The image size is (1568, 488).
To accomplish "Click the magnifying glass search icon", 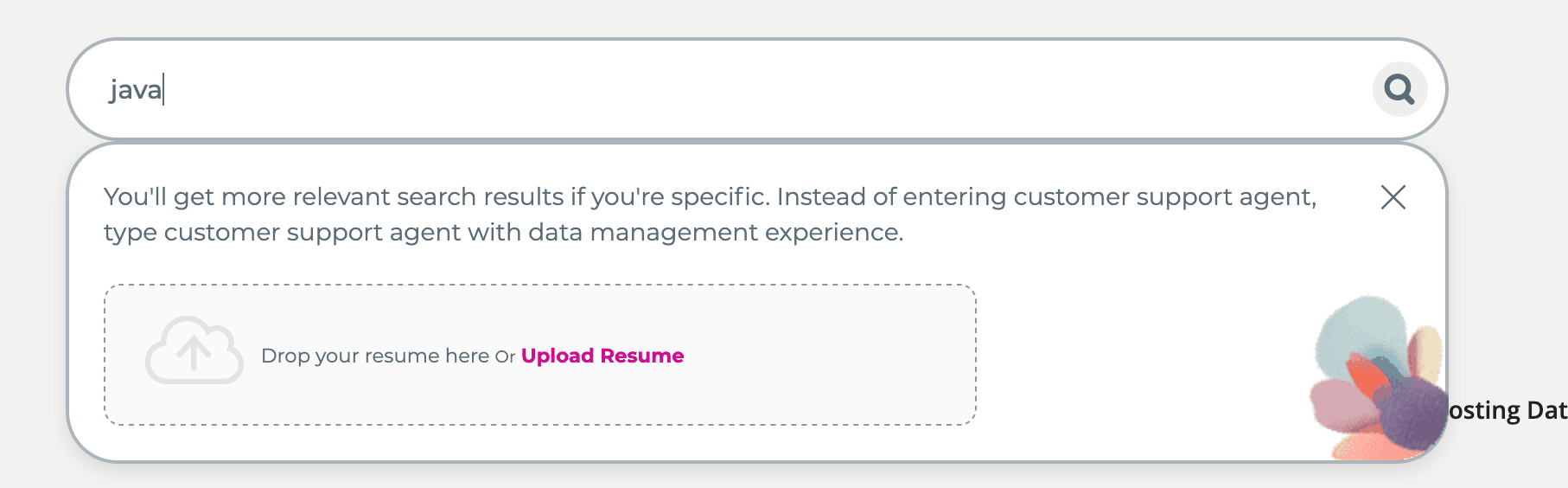I will click(1399, 88).
